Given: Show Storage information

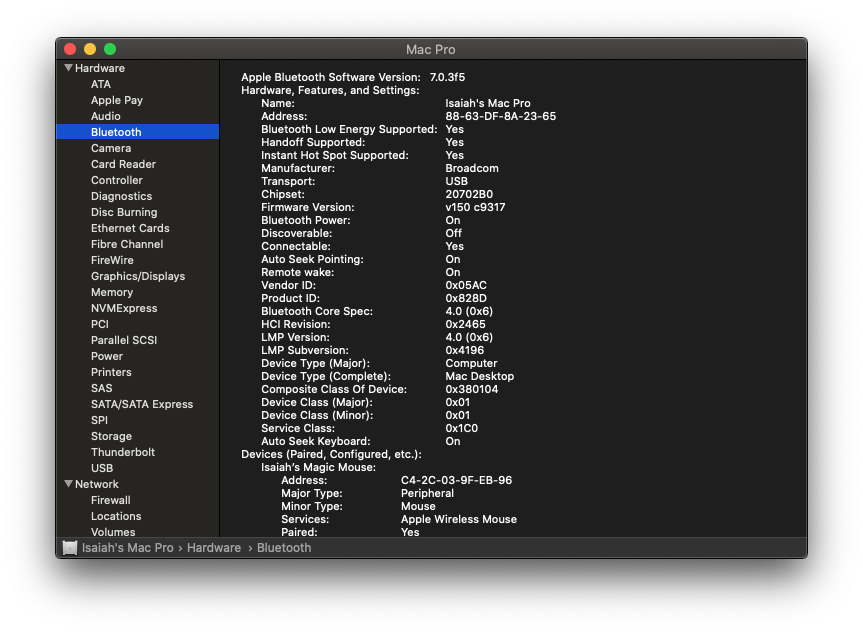Looking at the screenshot, I should 111,435.
